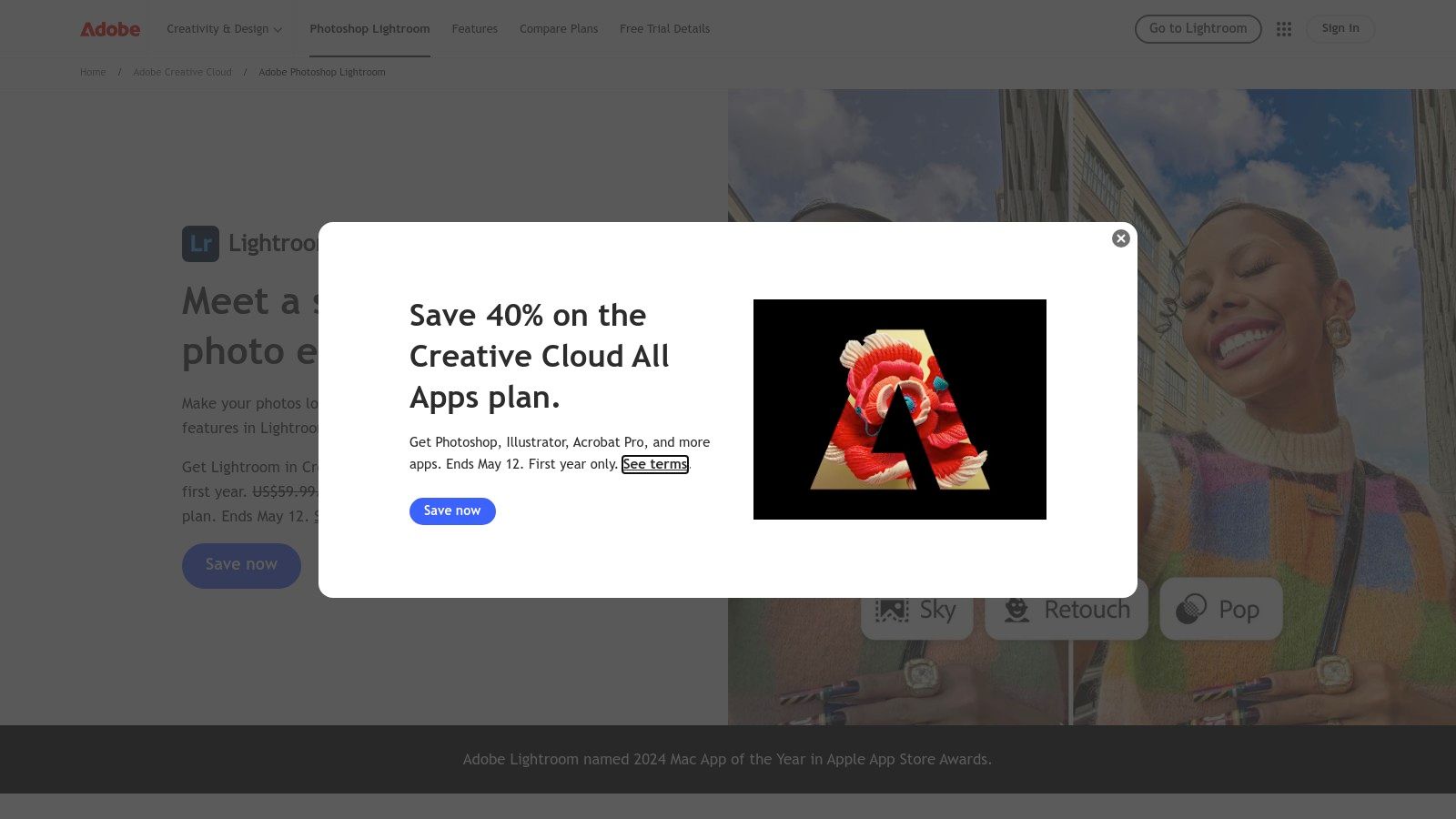Click the background Save now button
This screenshot has height=819, width=1456.
[x=241, y=565]
